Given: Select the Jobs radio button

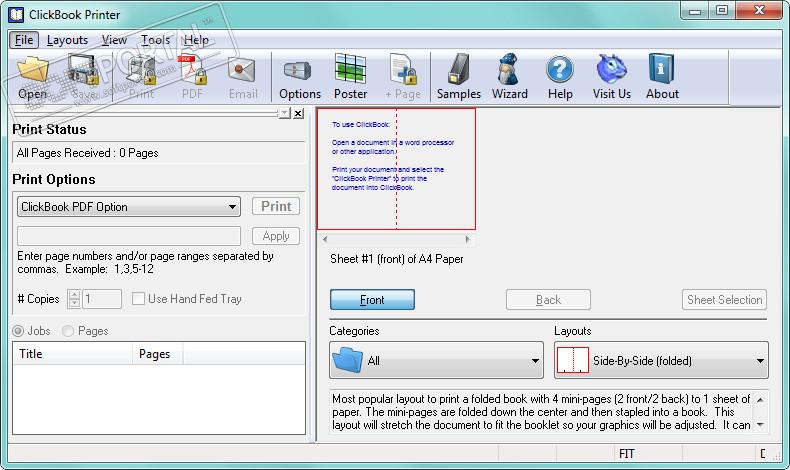Looking at the screenshot, I should coord(18,331).
